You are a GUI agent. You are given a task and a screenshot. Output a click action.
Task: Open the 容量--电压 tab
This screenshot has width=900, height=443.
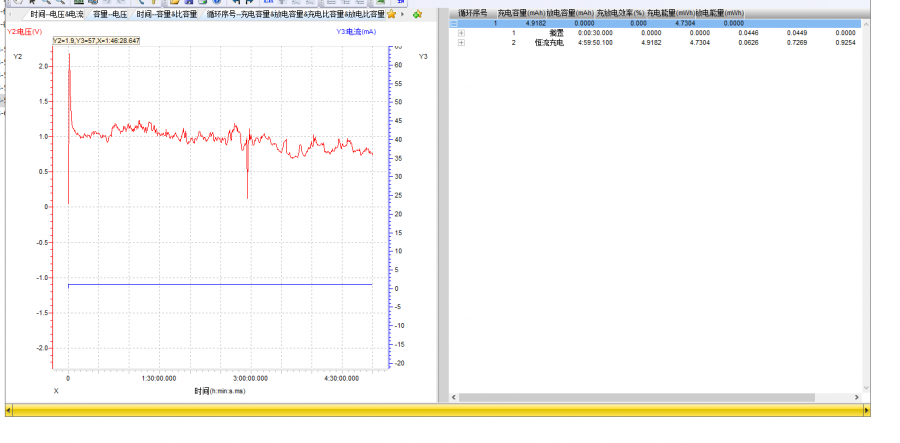click(x=110, y=15)
